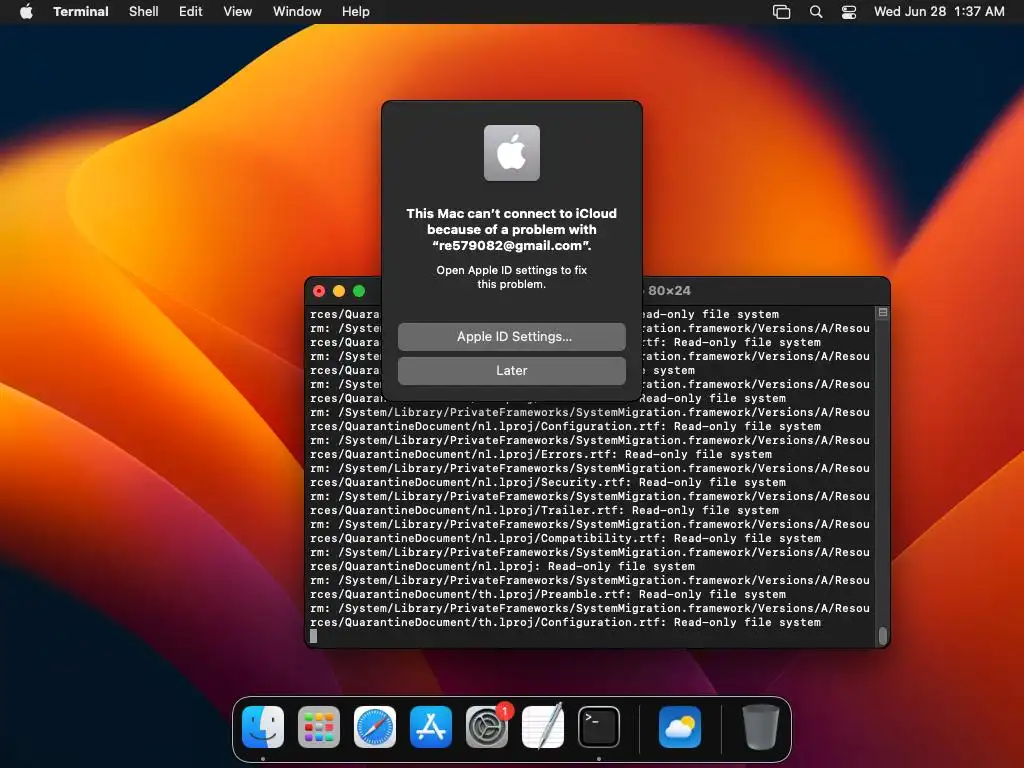Click the Apple ID Settings… button
The image size is (1024, 768).
[511, 336]
